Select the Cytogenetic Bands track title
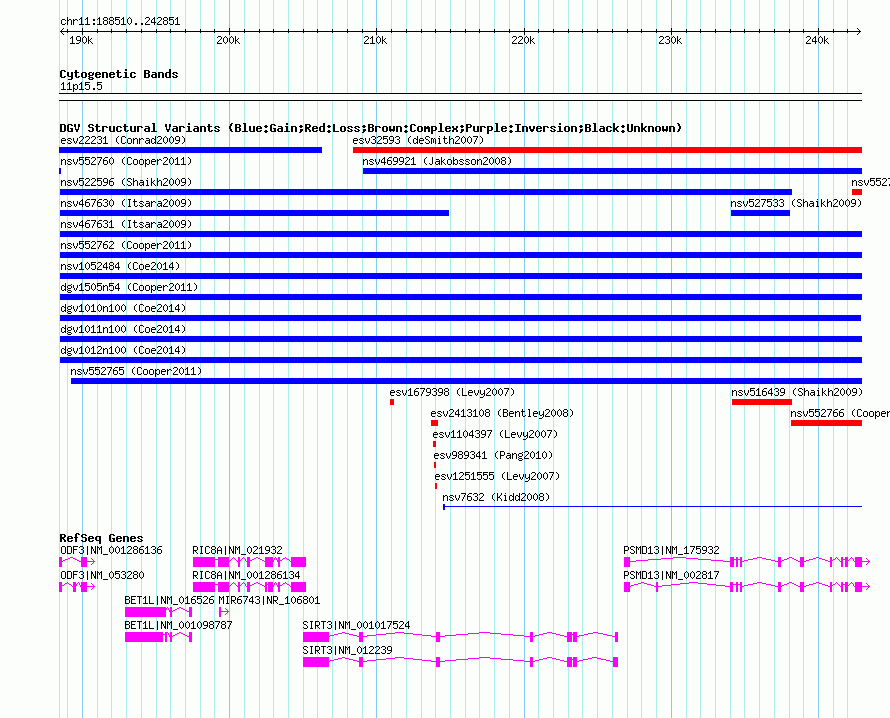The image size is (890, 718). [x=119, y=74]
